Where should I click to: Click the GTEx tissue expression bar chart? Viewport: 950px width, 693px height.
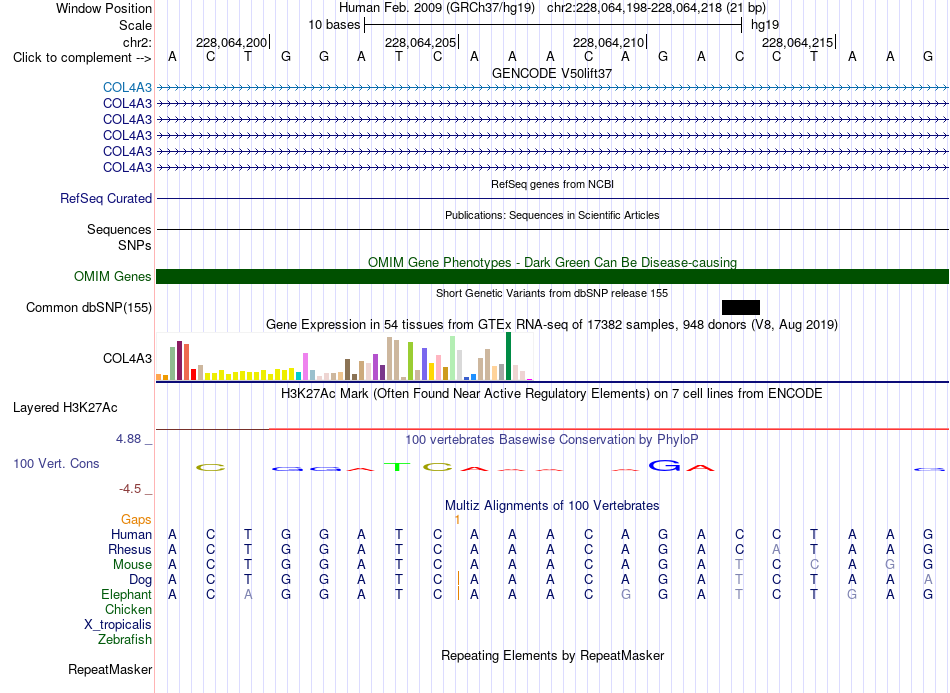pos(344,356)
